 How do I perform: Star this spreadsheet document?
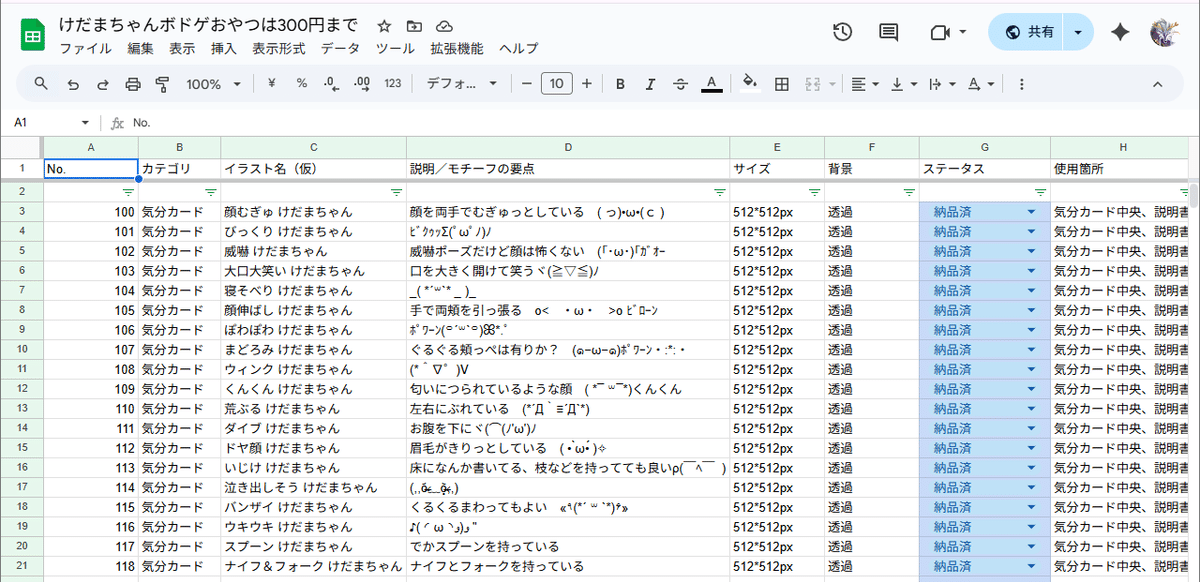(x=385, y=26)
